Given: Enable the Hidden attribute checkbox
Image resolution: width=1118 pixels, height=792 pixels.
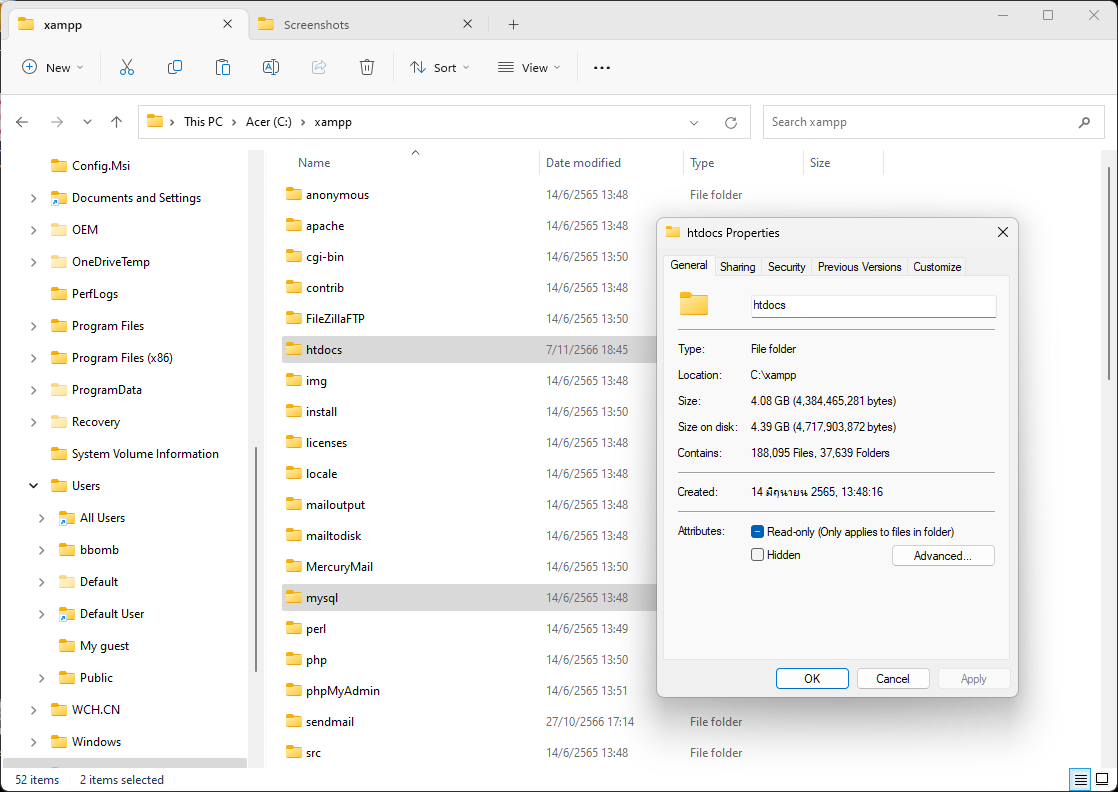Looking at the screenshot, I should coord(758,555).
